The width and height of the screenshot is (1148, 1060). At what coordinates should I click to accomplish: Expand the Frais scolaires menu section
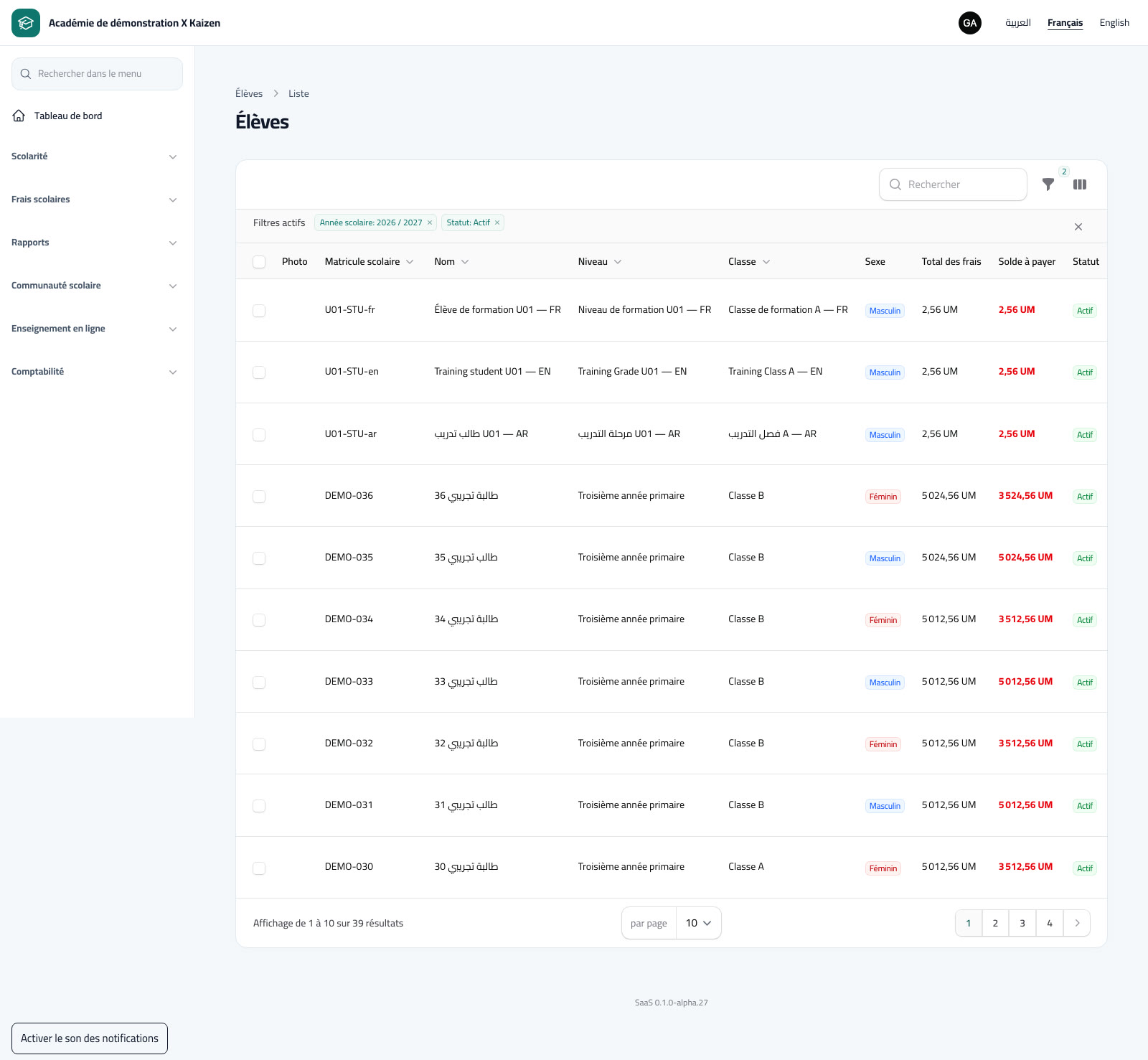coord(94,200)
